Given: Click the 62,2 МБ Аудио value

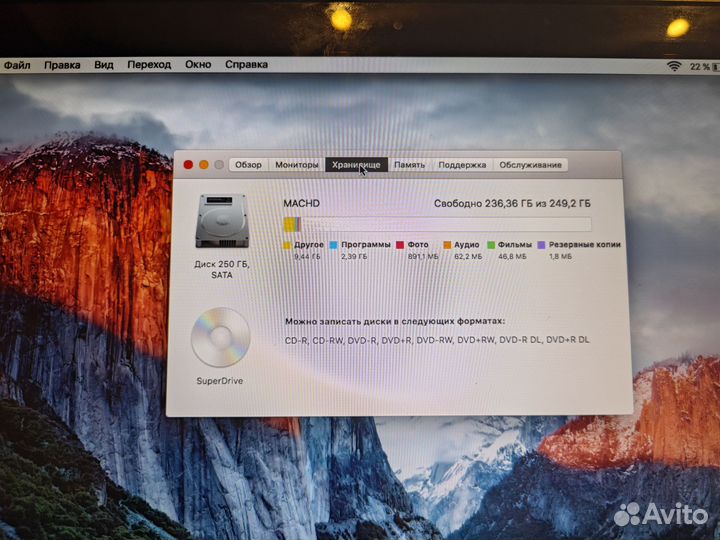Looking at the screenshot, I should (468, 257).
